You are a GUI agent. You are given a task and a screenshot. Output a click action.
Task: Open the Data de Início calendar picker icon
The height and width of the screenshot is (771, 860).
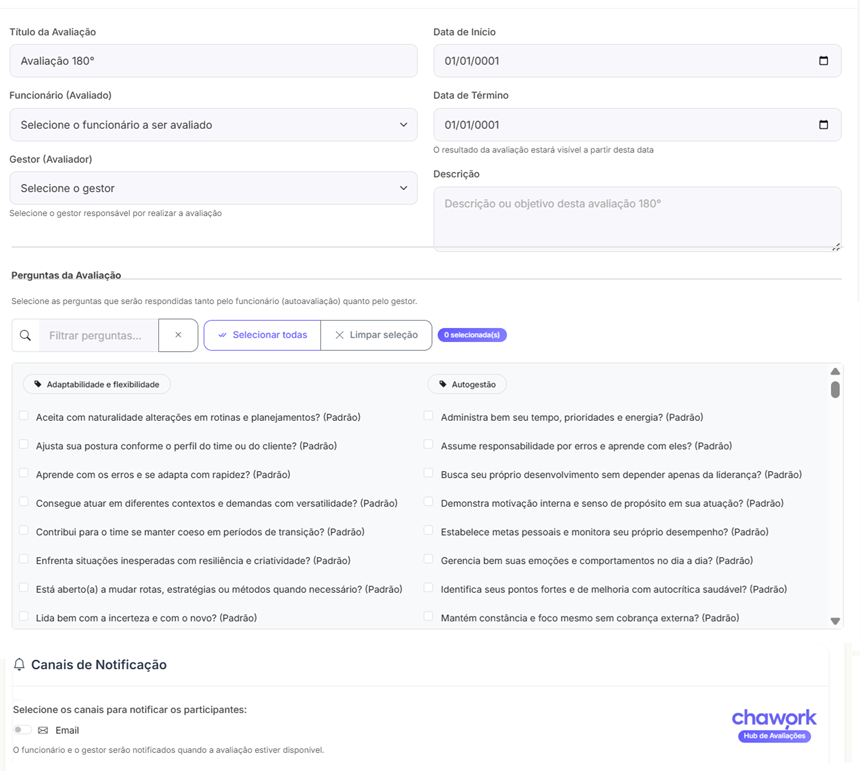(x=823, y=61)
